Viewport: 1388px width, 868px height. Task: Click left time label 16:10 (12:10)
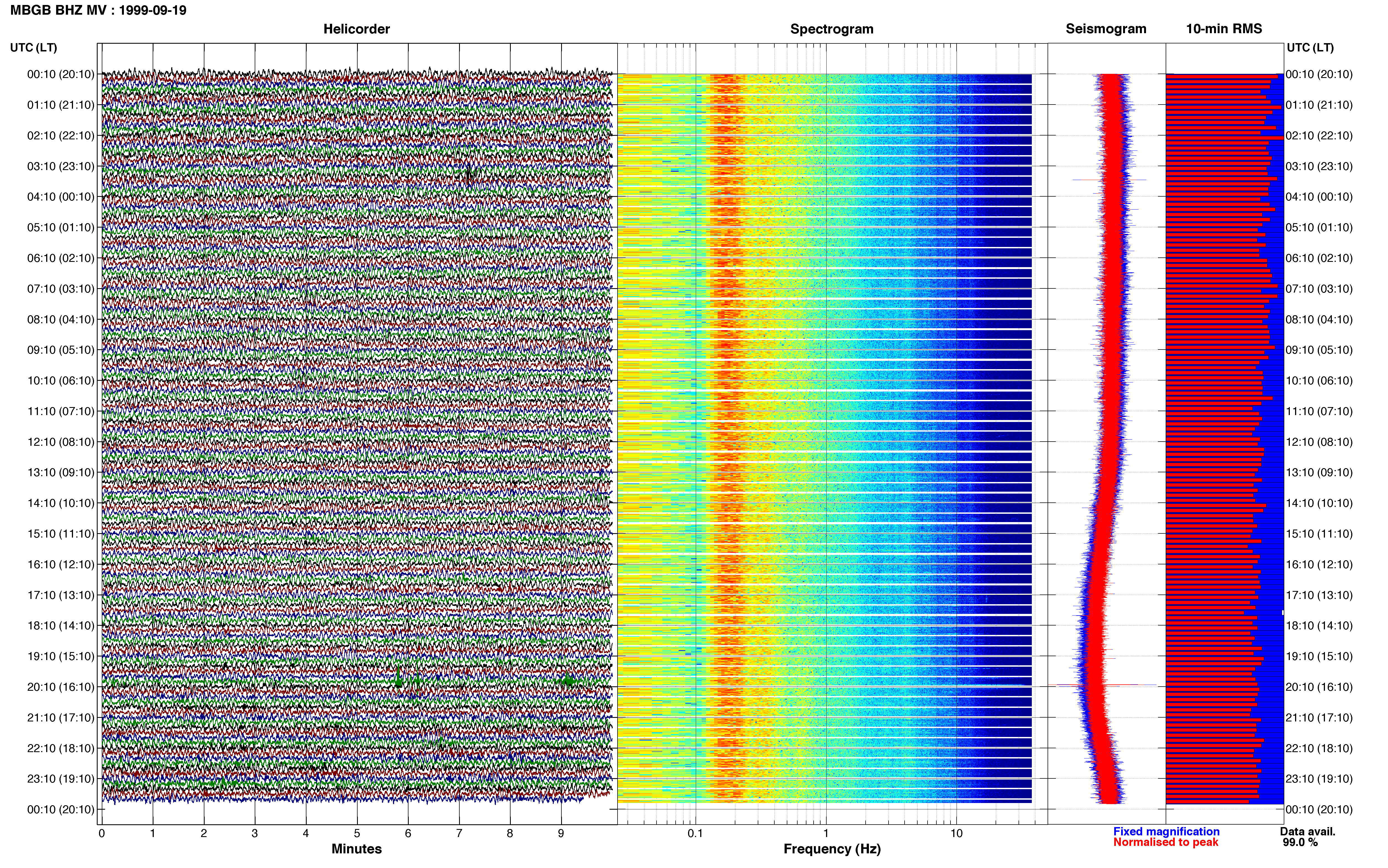[61, 564]
